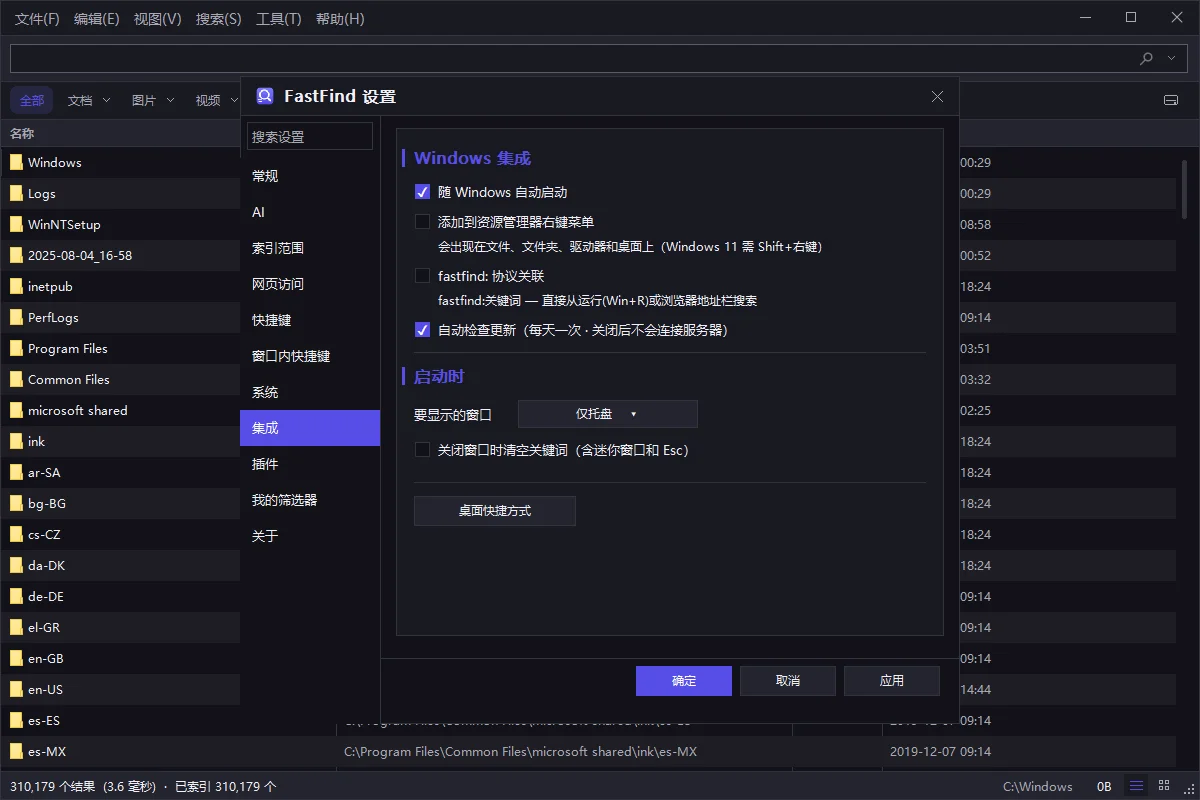This screenshot has height=800, width=1200.
Task: Enable 添加到资源管理器右键菜单 checkbox
Action: (422, 222)
